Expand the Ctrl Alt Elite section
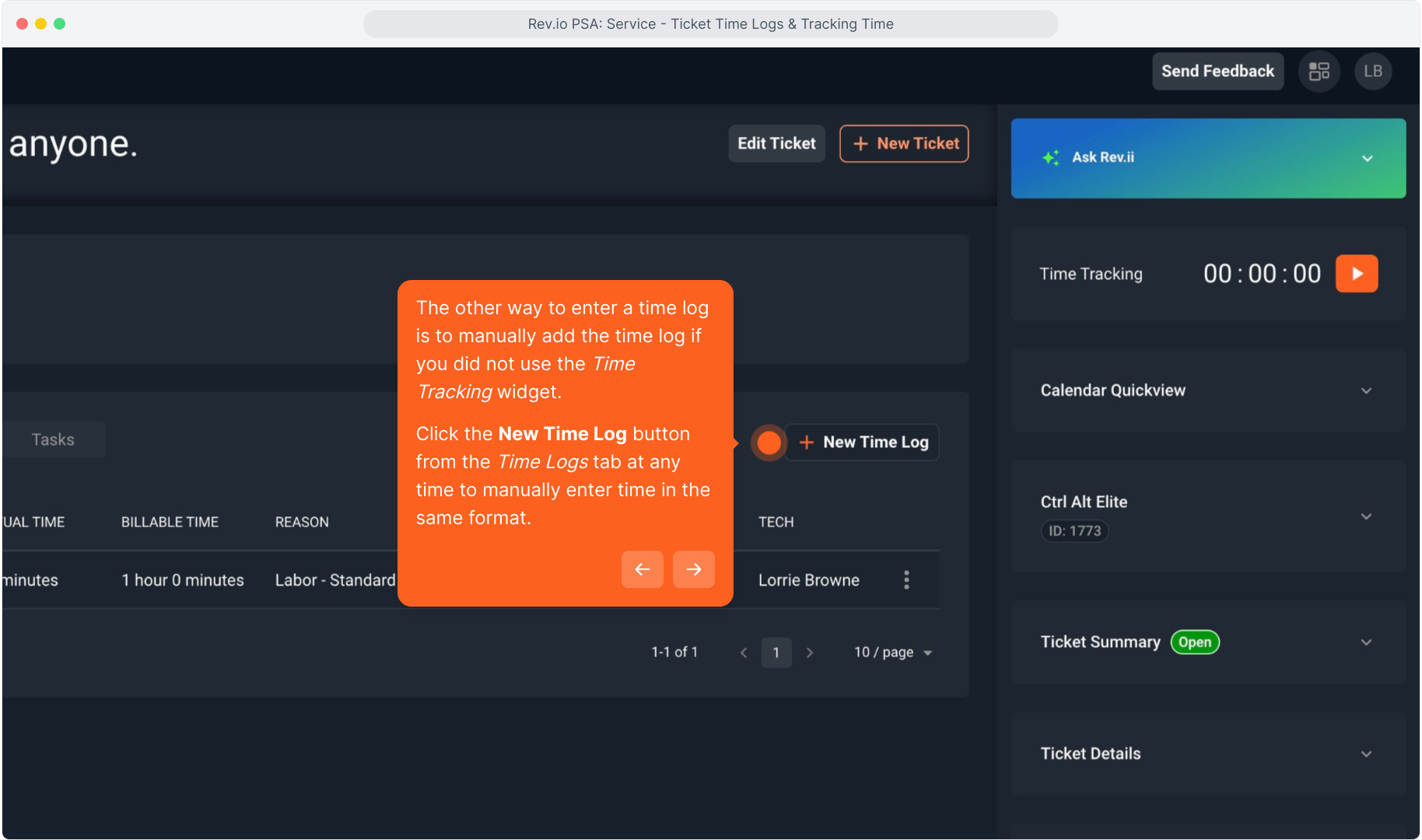The width and height of the screenshot is (1422, 840). tap(1366, 516)
